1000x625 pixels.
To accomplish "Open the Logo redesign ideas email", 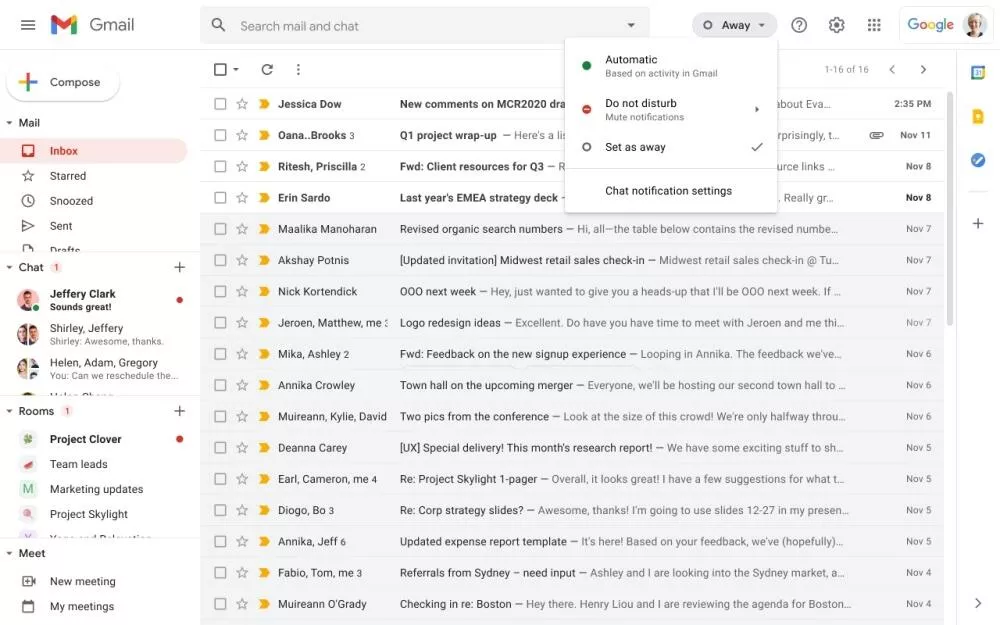I will [573, 323].
